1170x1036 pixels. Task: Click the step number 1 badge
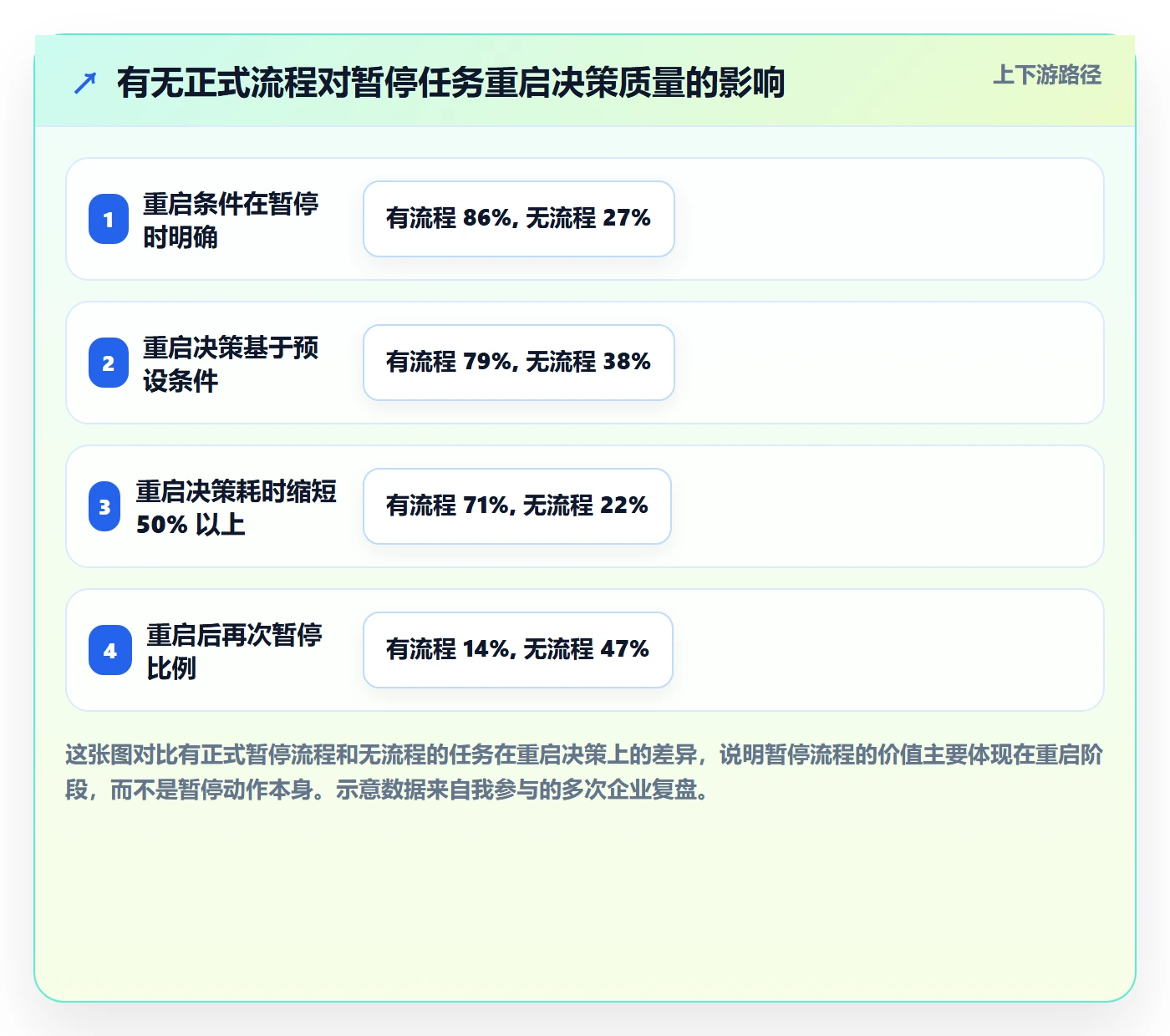109,219
